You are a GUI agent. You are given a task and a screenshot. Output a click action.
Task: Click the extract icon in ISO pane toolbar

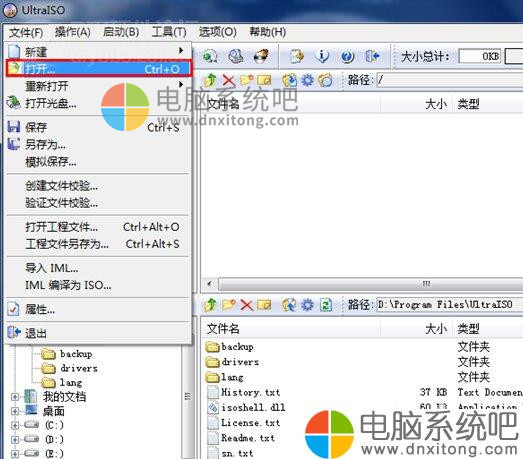point(289,80)
